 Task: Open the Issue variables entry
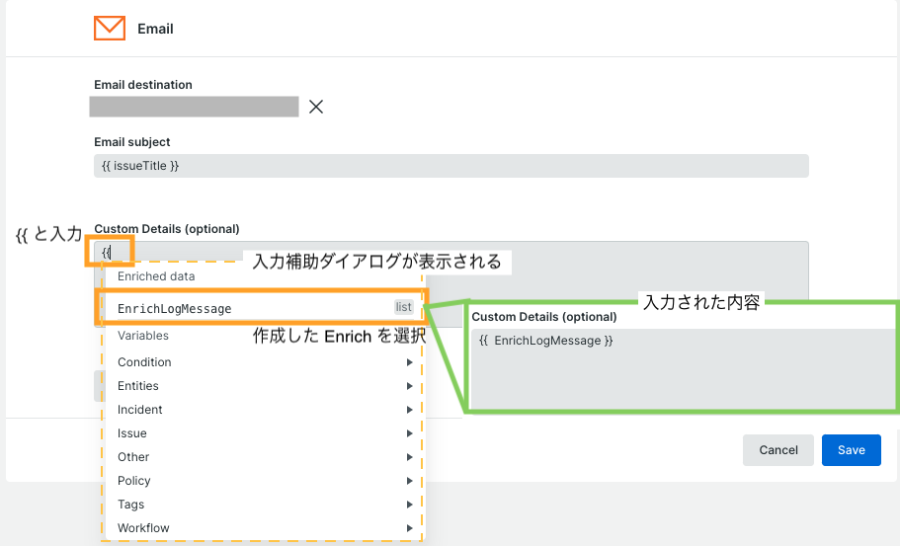(132, 433)
